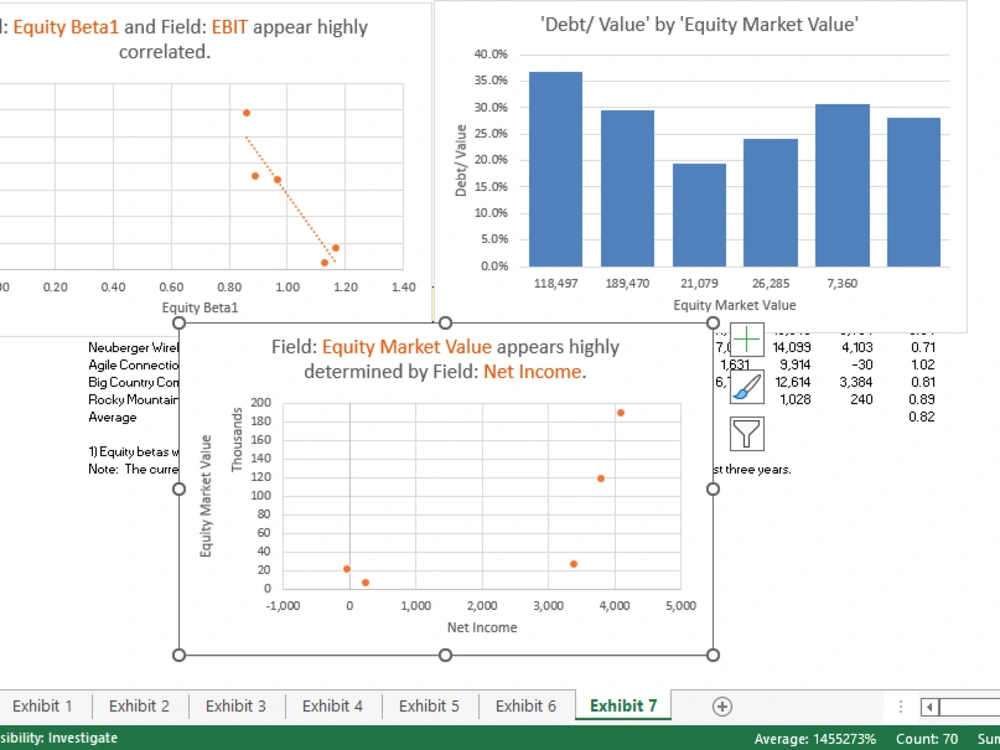
Task: Open Chart Styles paintbrush button
Action: click(x=746, y=386)
